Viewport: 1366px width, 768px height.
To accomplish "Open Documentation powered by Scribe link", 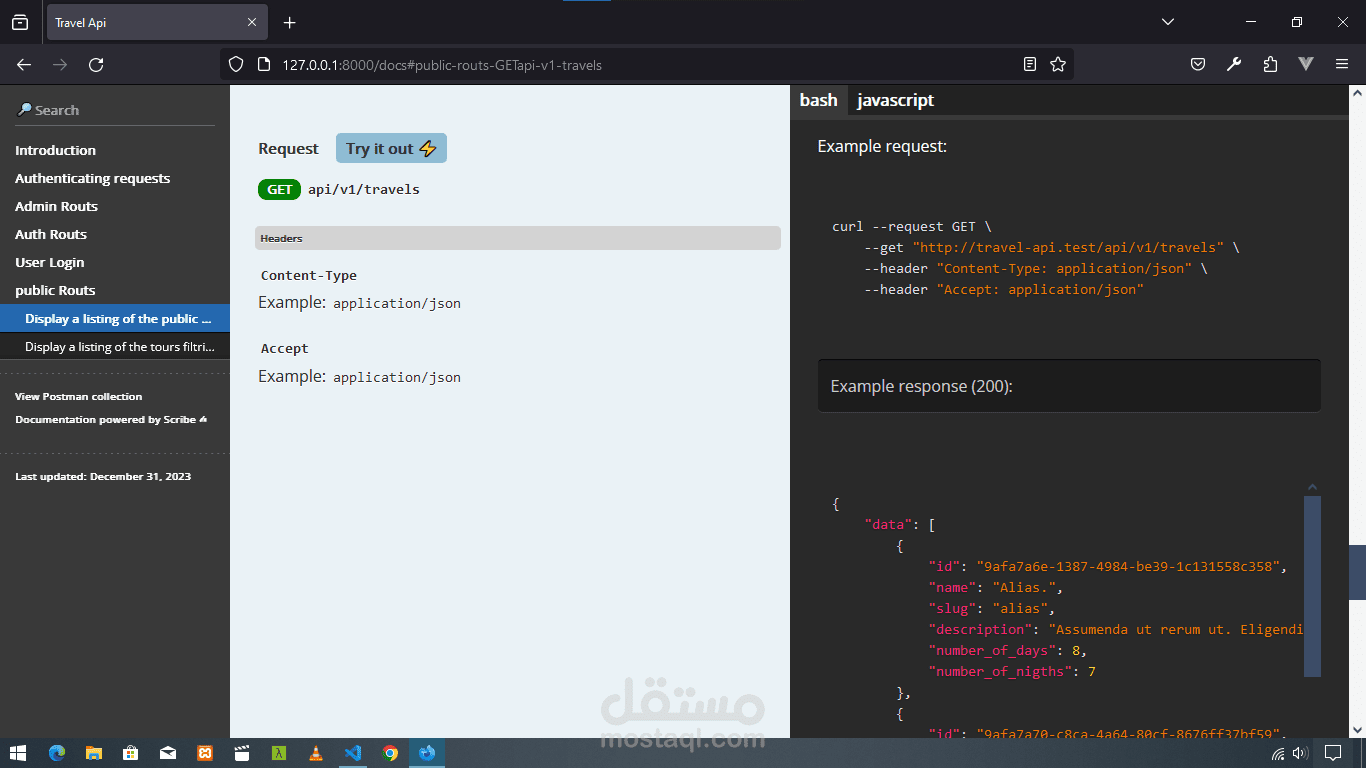I will click(111, 419).
